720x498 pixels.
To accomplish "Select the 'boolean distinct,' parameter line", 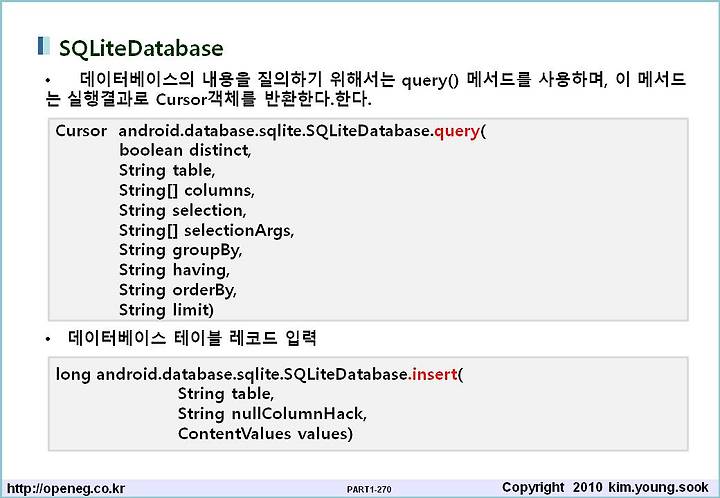I will (185, 151).
